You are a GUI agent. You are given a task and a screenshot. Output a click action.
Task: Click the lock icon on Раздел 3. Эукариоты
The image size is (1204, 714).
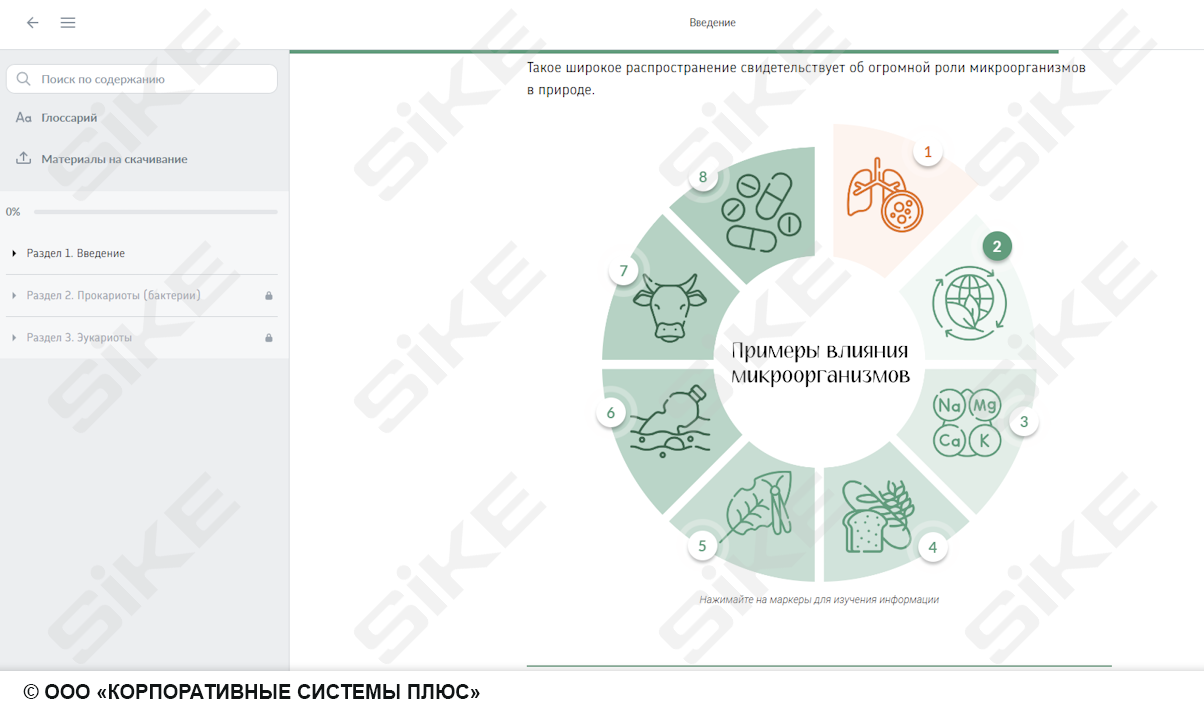[x=268, y=337]
